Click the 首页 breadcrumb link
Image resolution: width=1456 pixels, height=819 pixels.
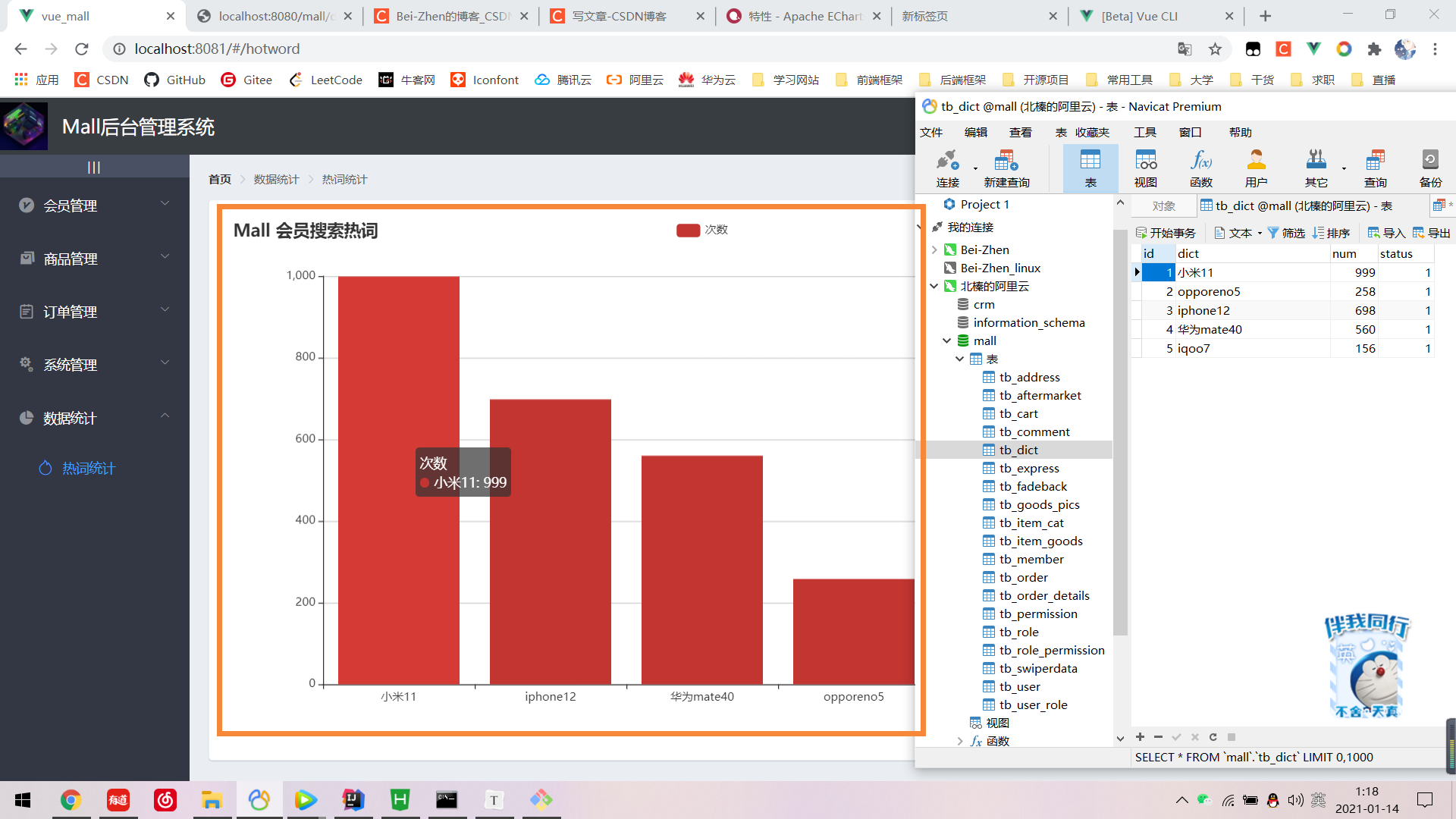[x=220, y=180]
